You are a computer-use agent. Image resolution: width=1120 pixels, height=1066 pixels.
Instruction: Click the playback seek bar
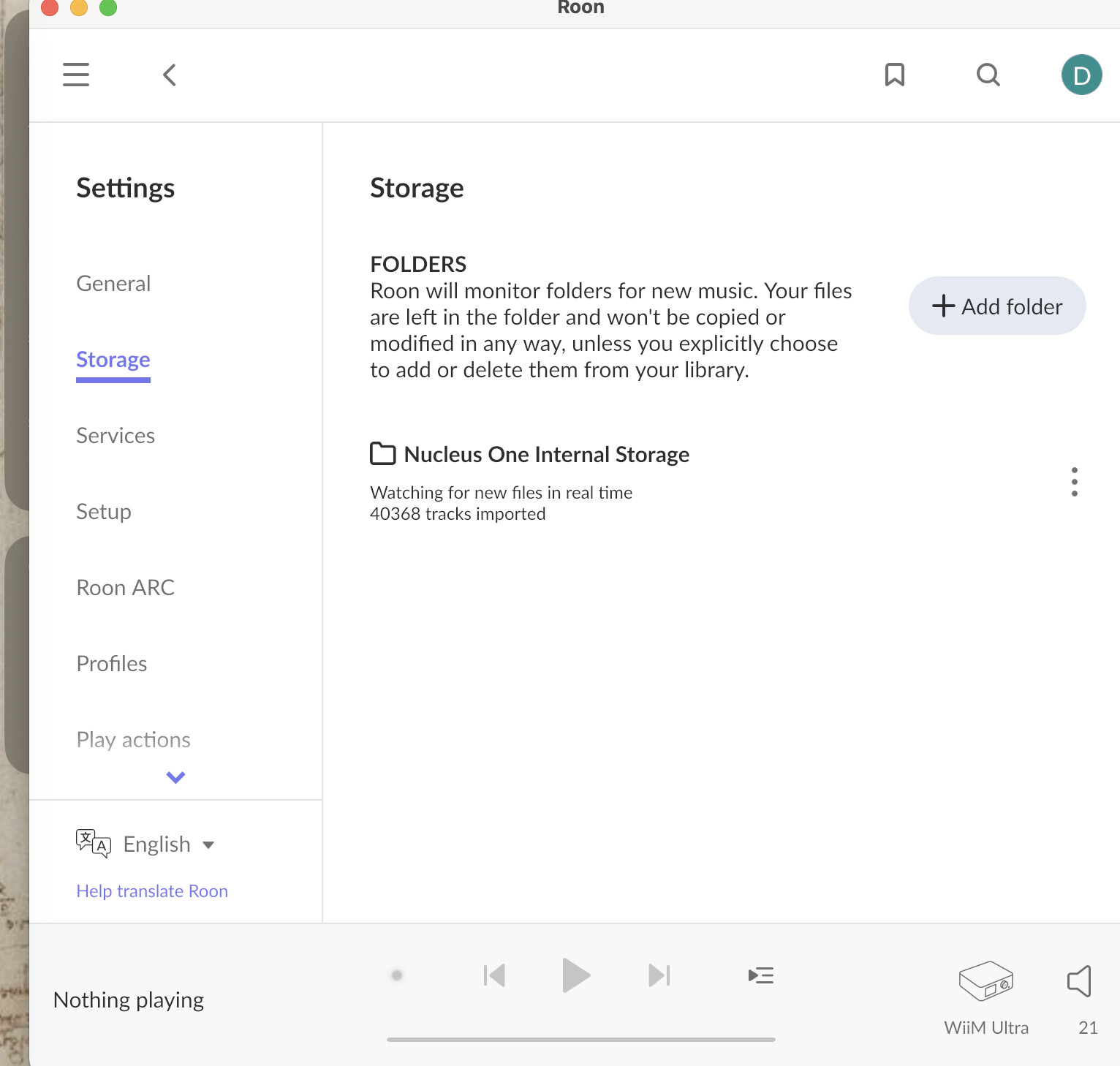pos(581,1039)
